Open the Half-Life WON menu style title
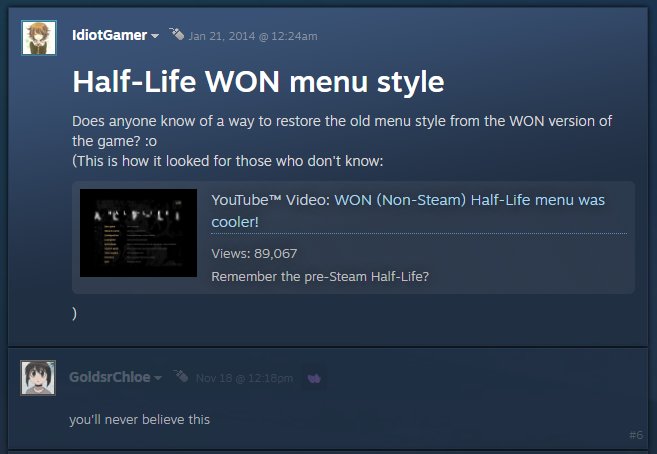 (x=258, y=82)
